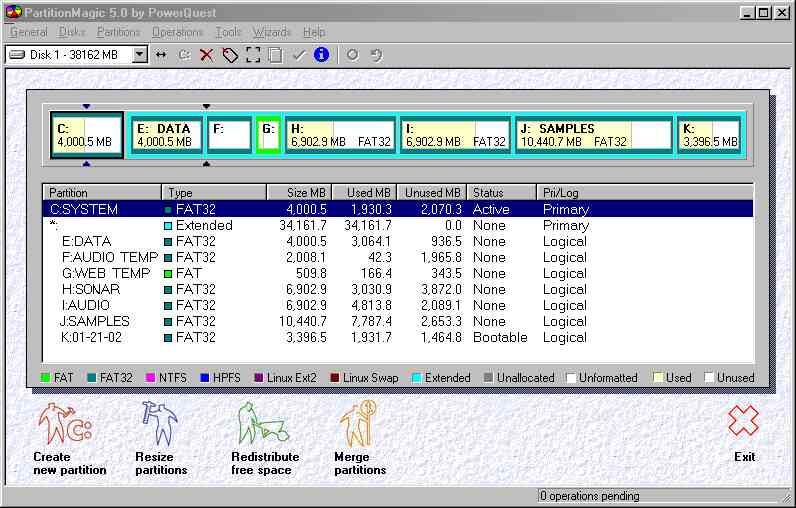The image size is (796, 508).
Task: Click the NTFS magenta legend swatch
Action: (152, 378)
